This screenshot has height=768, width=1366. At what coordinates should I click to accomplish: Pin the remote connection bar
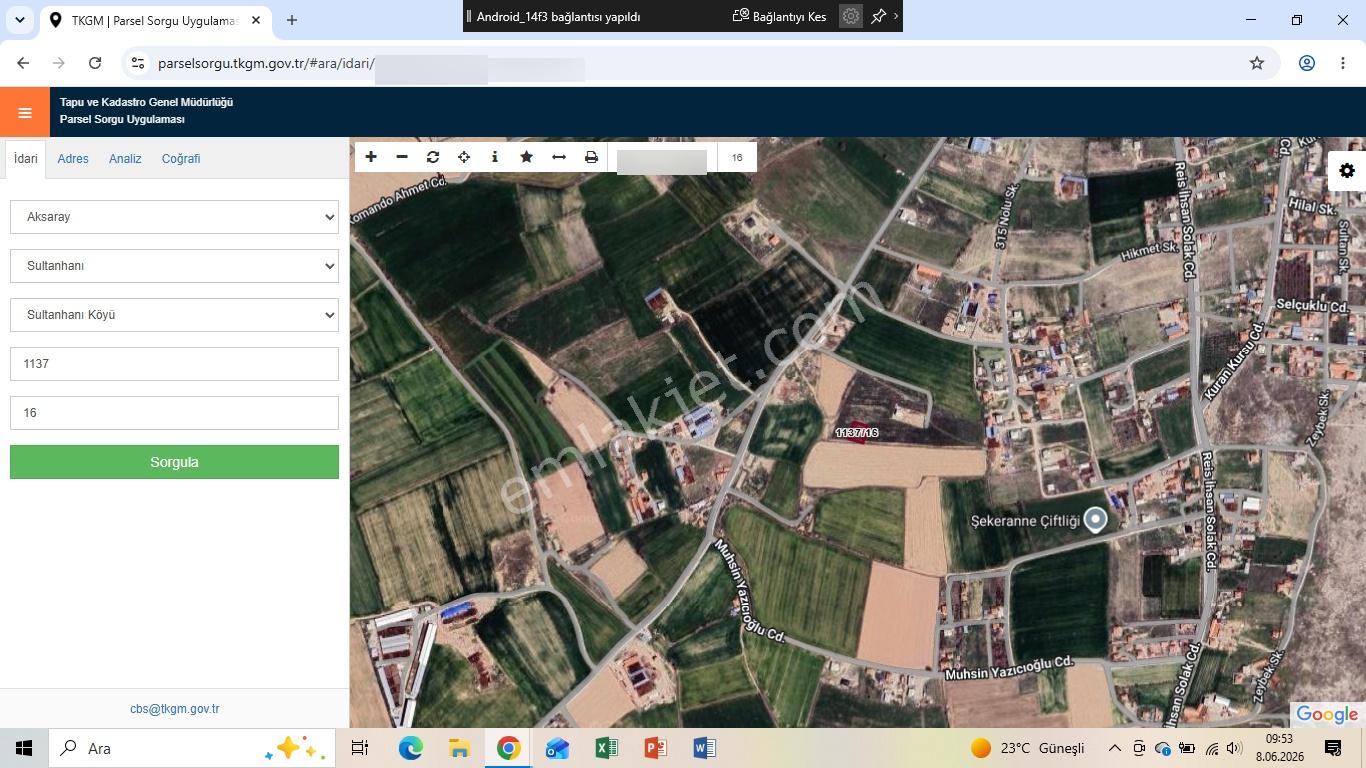(879, 16)
